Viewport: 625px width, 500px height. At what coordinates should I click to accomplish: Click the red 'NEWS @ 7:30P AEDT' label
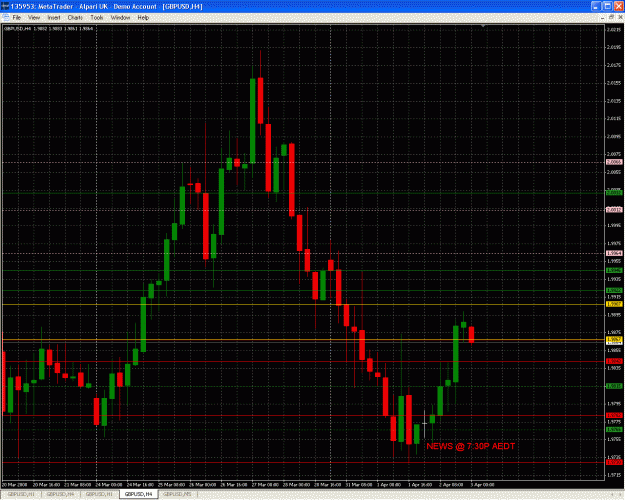point(471,446)
